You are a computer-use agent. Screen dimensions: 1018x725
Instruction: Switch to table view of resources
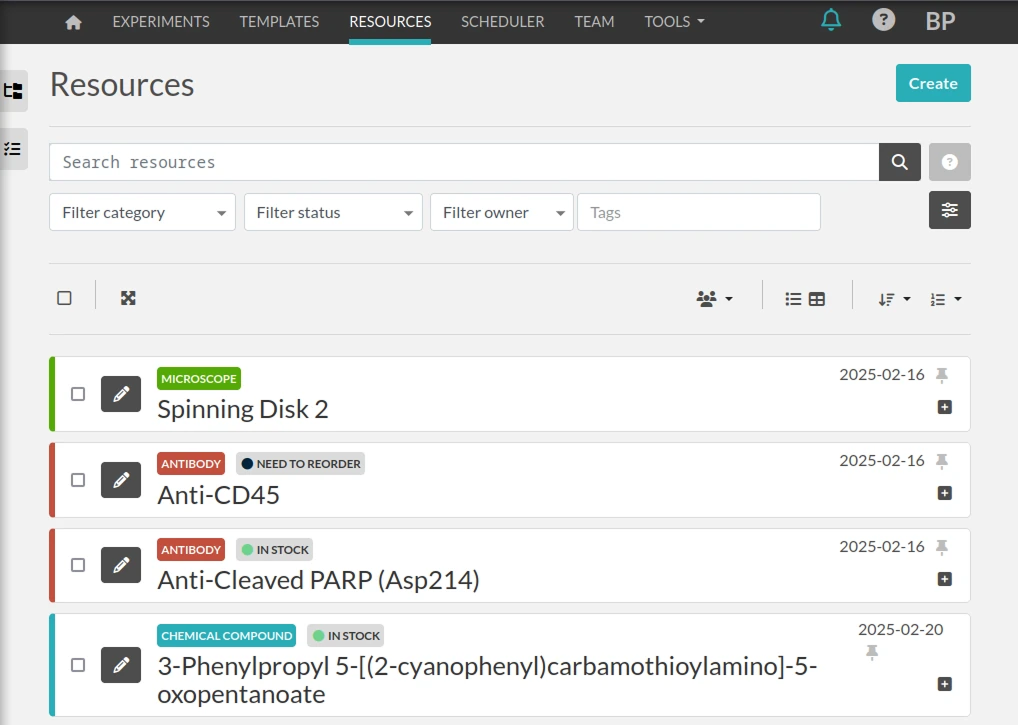[816, 297]
